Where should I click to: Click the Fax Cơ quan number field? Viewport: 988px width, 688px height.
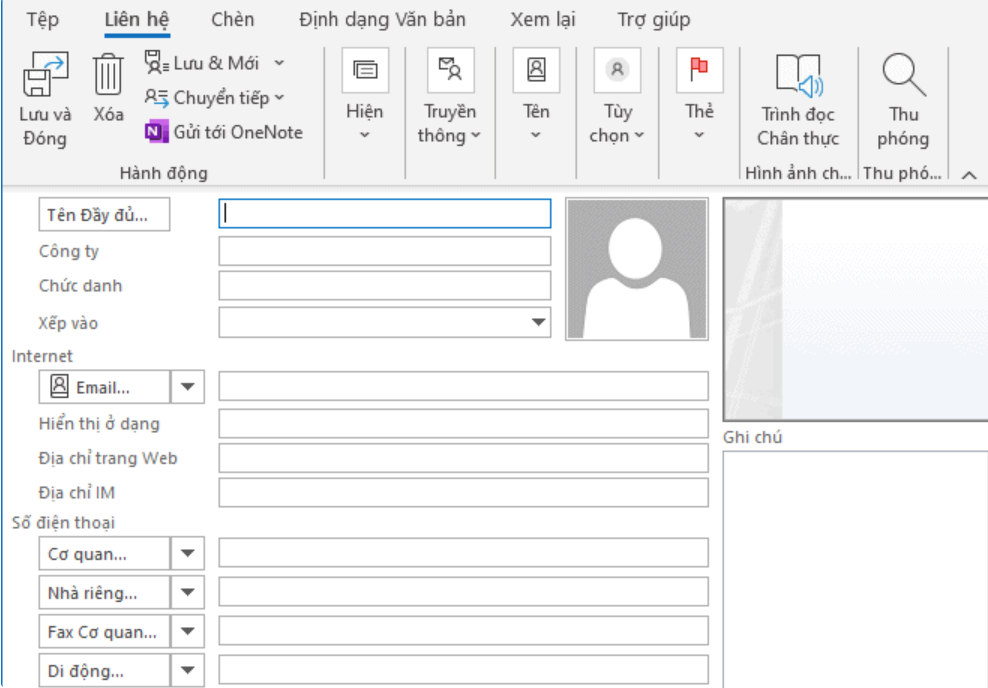point(464,631)
